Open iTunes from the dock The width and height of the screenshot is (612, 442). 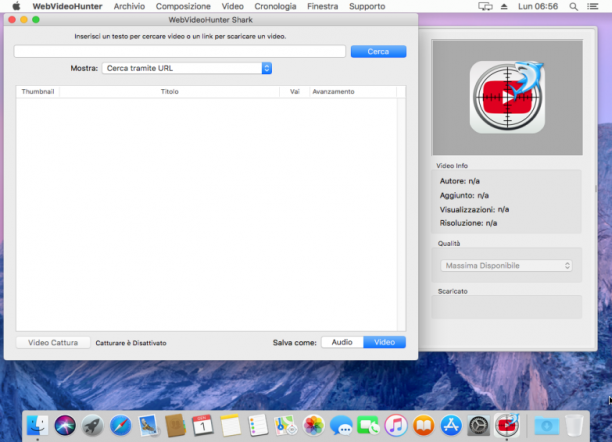click(x=396, y=425)
